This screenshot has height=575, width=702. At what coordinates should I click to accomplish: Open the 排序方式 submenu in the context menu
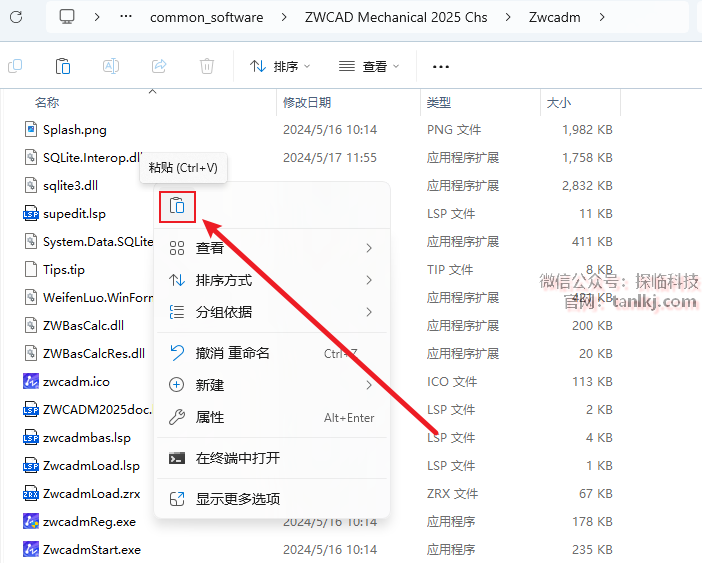pos(272,280)
